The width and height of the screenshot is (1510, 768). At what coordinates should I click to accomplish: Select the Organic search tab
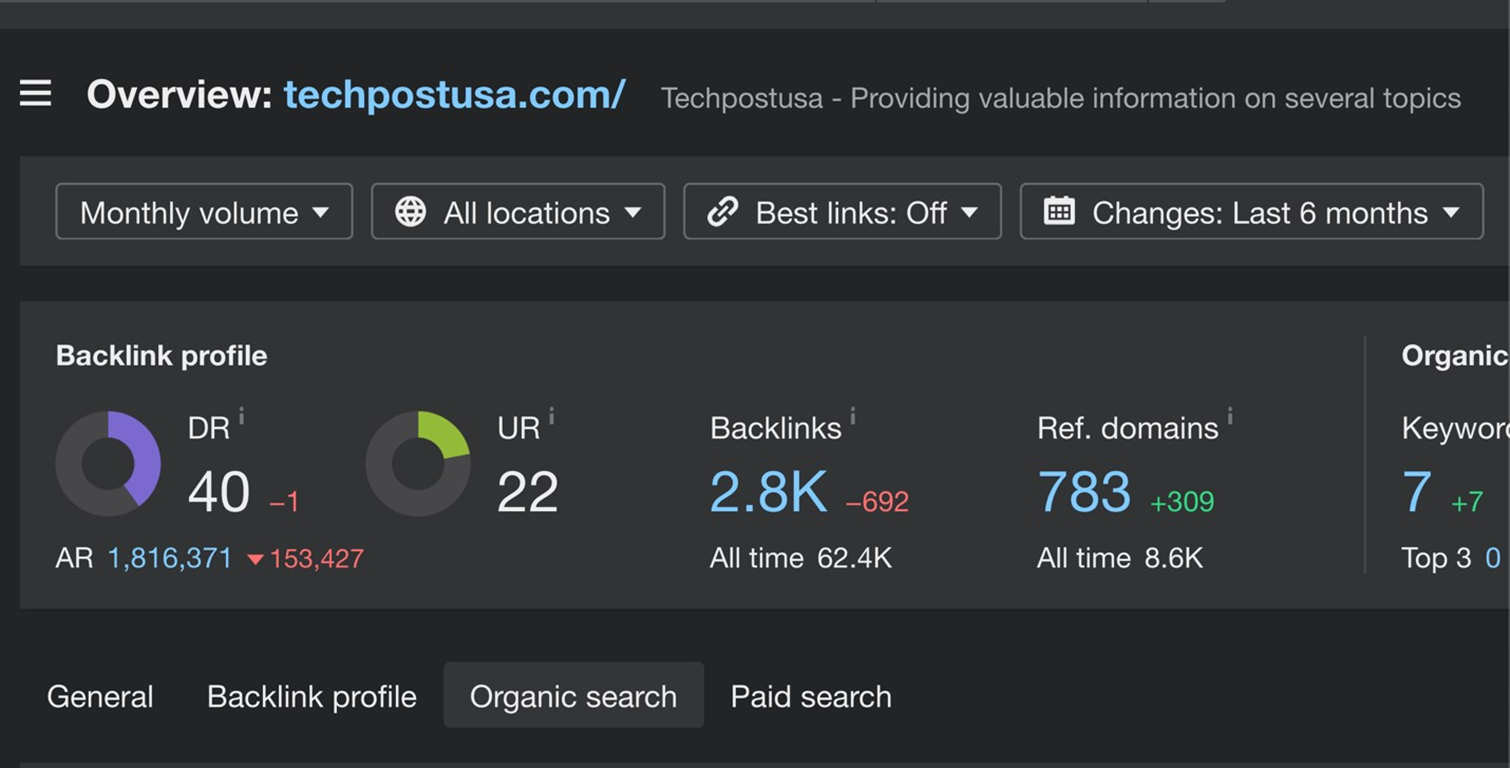click(x=574, y=696)
